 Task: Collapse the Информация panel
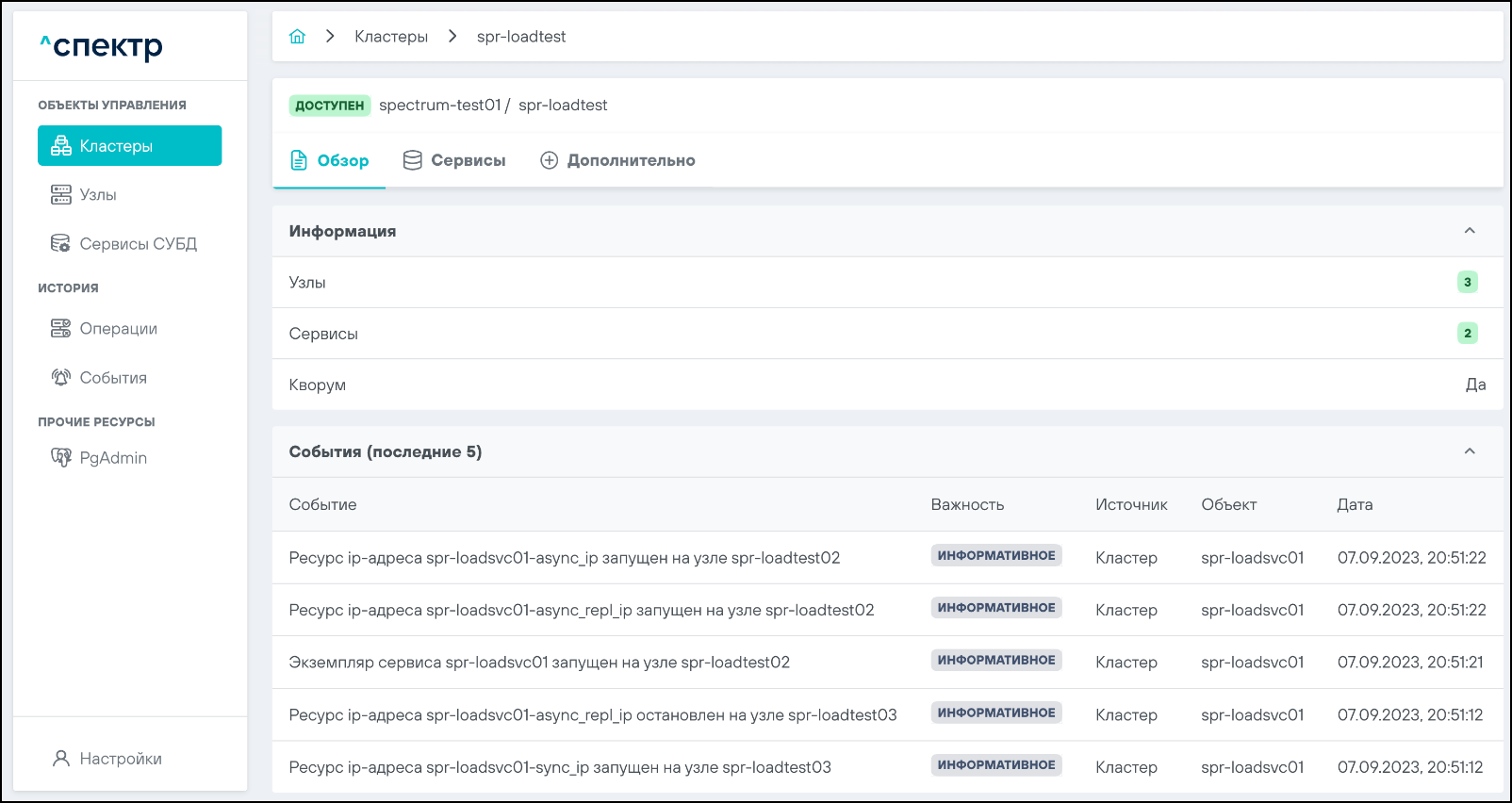1469,231
